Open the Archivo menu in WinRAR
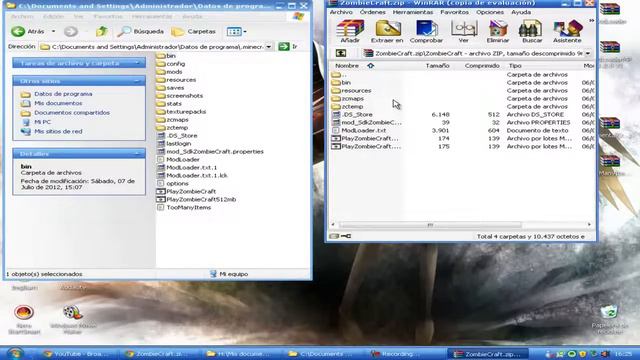The height and width of the screenshot is (360, 640). (x=341, y=12)
